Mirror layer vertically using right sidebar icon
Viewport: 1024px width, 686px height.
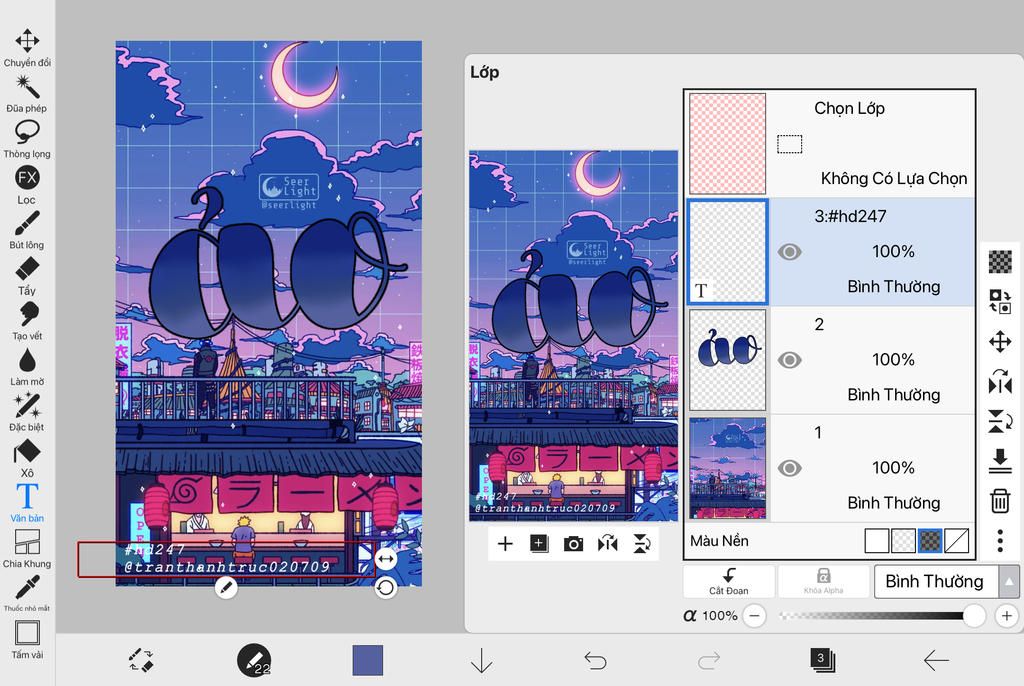[1000, 421]
